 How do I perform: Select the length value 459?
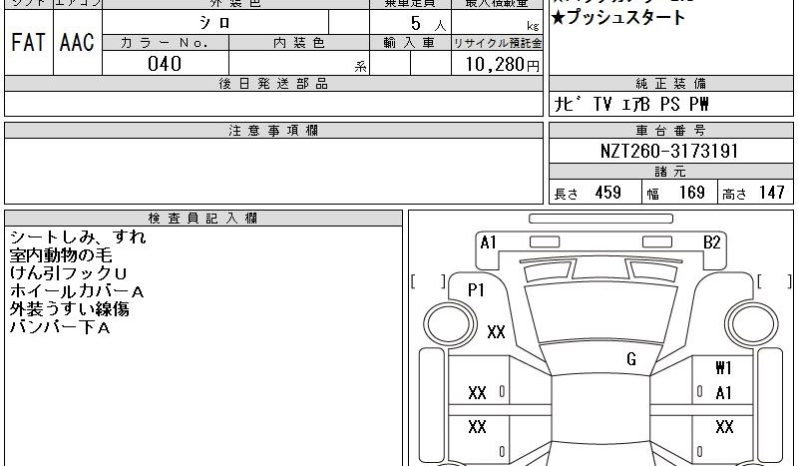(608, 192)
